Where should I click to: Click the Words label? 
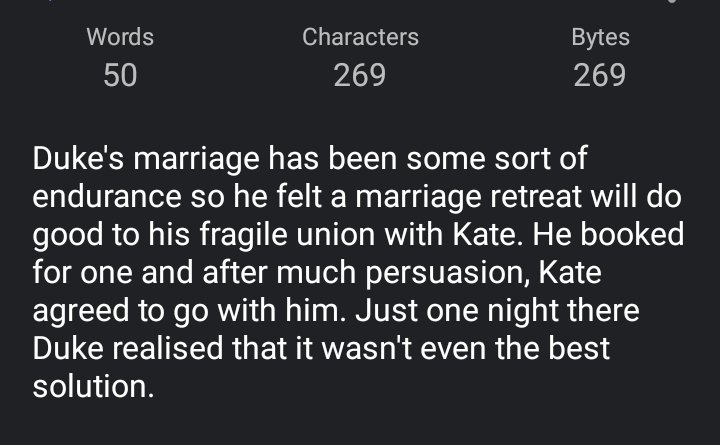120,37
